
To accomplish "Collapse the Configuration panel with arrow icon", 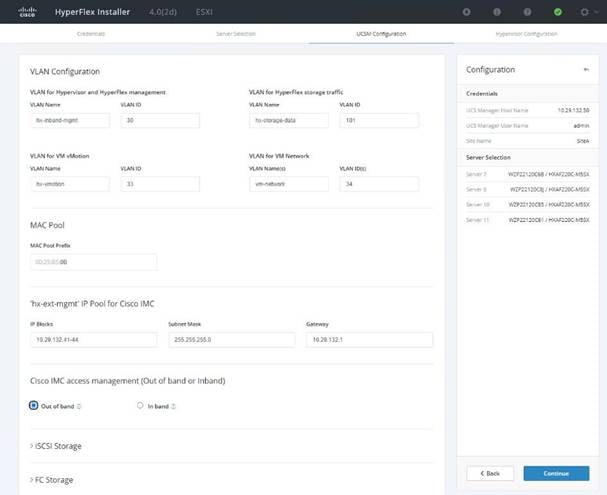I will 586,70.
